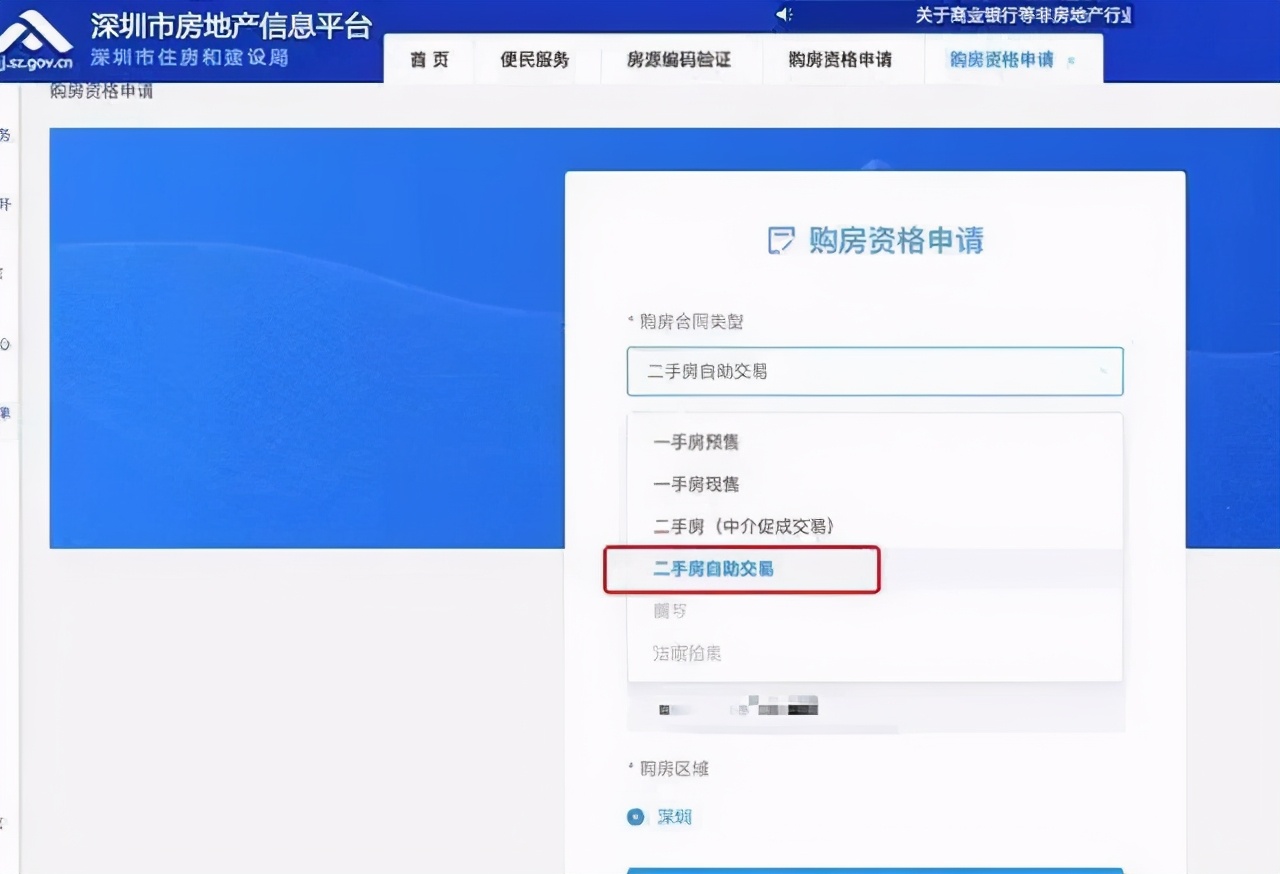This screenshot has width=1280, height=874.
Task: Select the greyed 法院拍卖 option
Action: pyautogui.click(x=875, y=654)
